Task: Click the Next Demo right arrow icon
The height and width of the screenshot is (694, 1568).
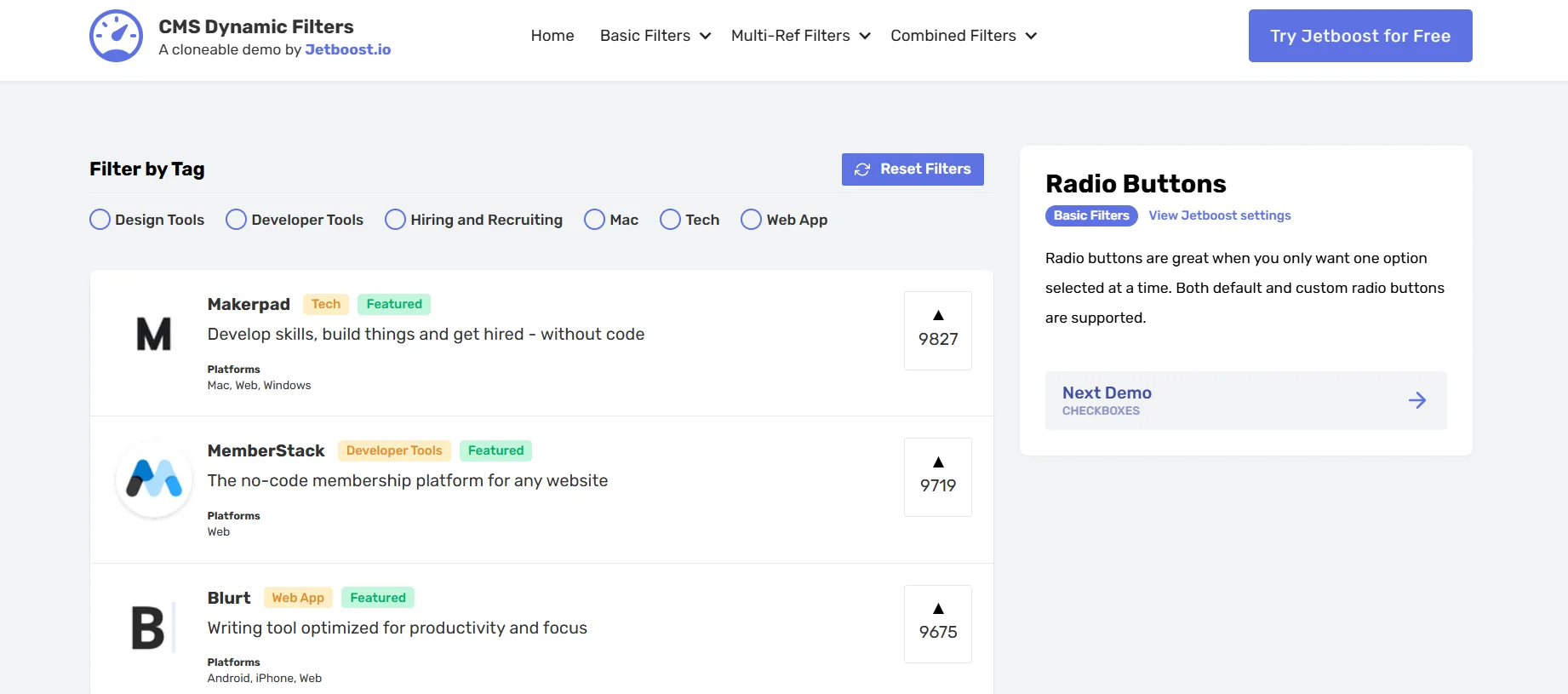Action: (x=1416, y=400)
